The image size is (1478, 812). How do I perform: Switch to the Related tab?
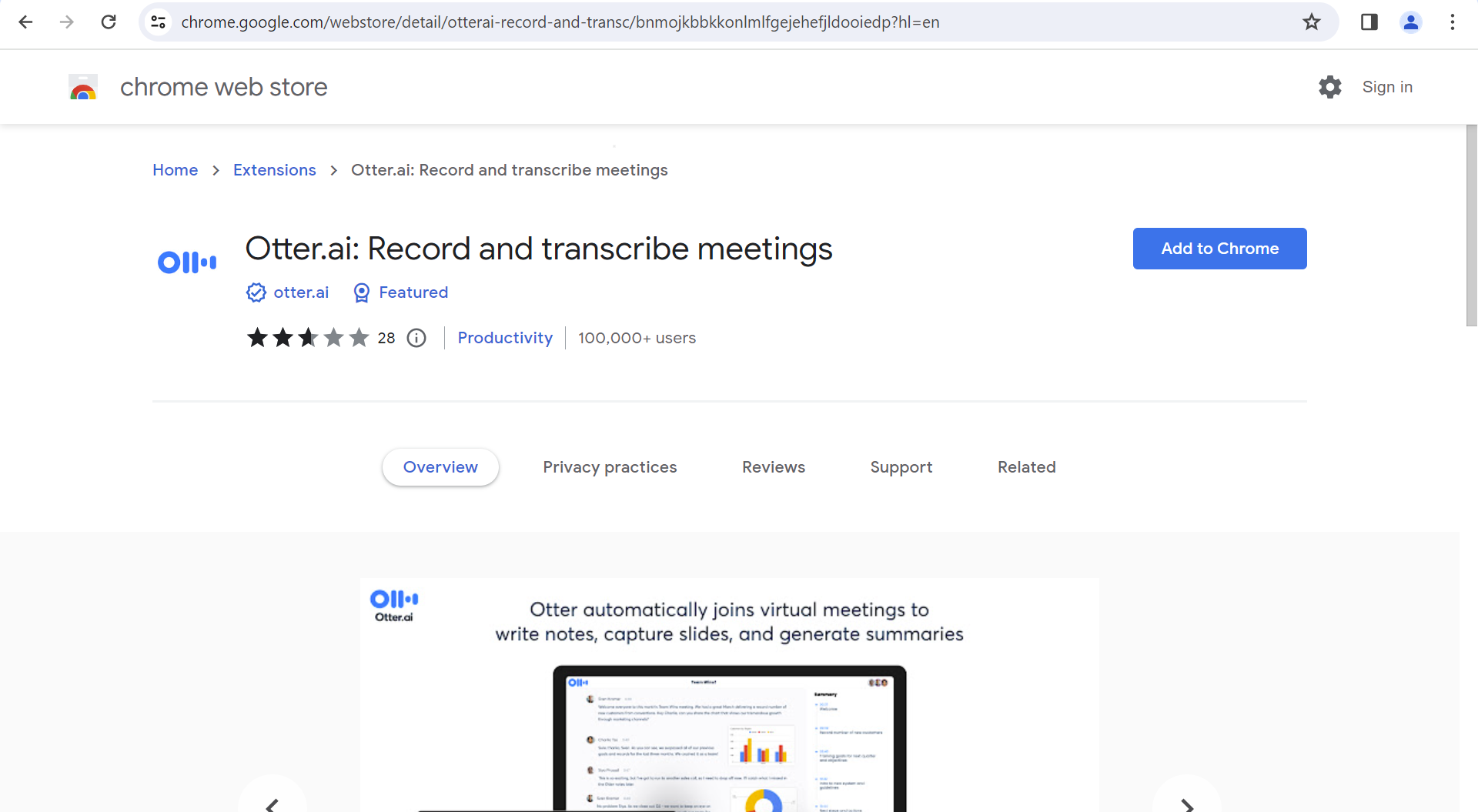point(1026,467)
